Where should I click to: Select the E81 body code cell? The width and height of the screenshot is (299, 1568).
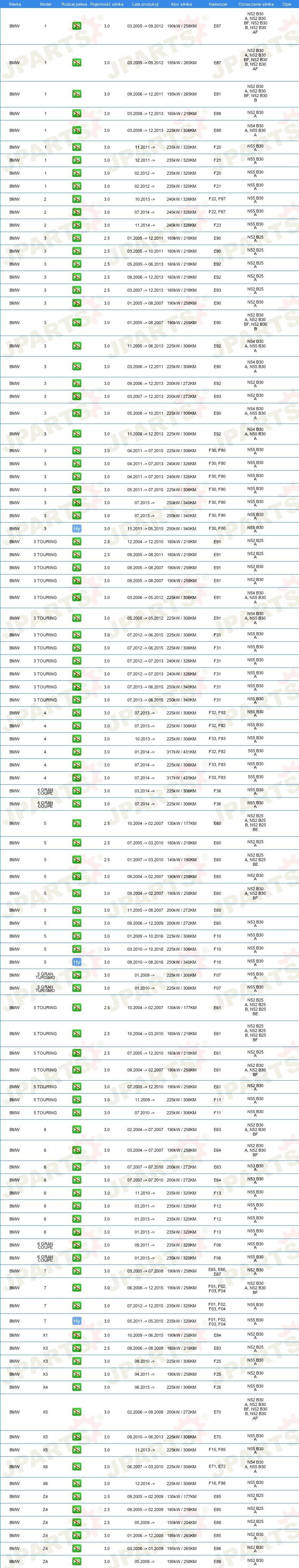(x=218, y=94)
